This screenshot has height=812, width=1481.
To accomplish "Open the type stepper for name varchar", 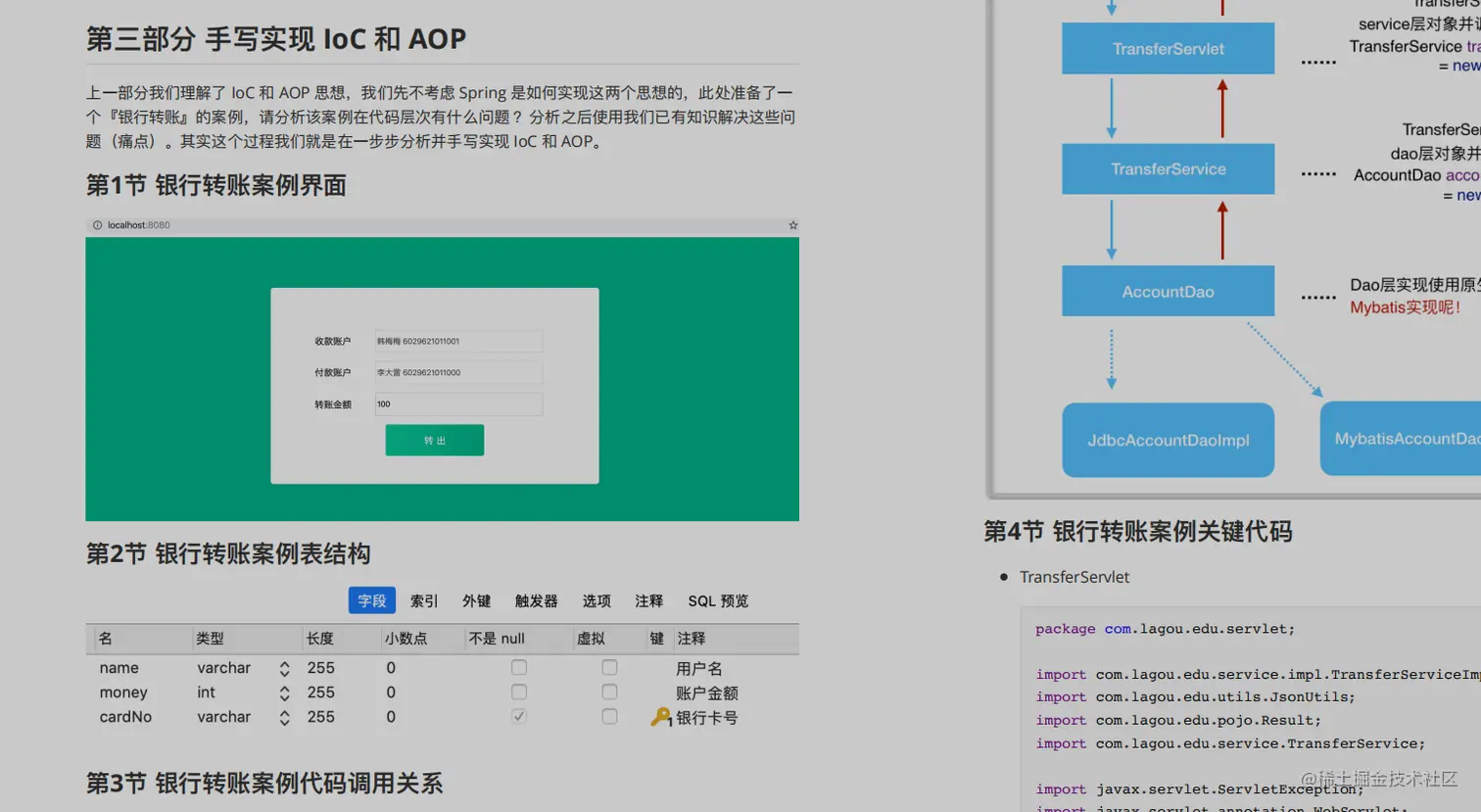I will click(284, 669).
